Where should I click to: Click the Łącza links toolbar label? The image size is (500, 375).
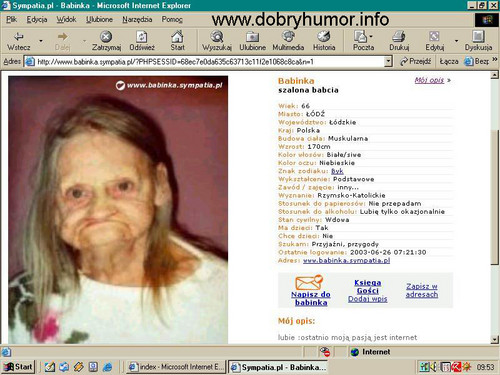(x=448, y=61)
